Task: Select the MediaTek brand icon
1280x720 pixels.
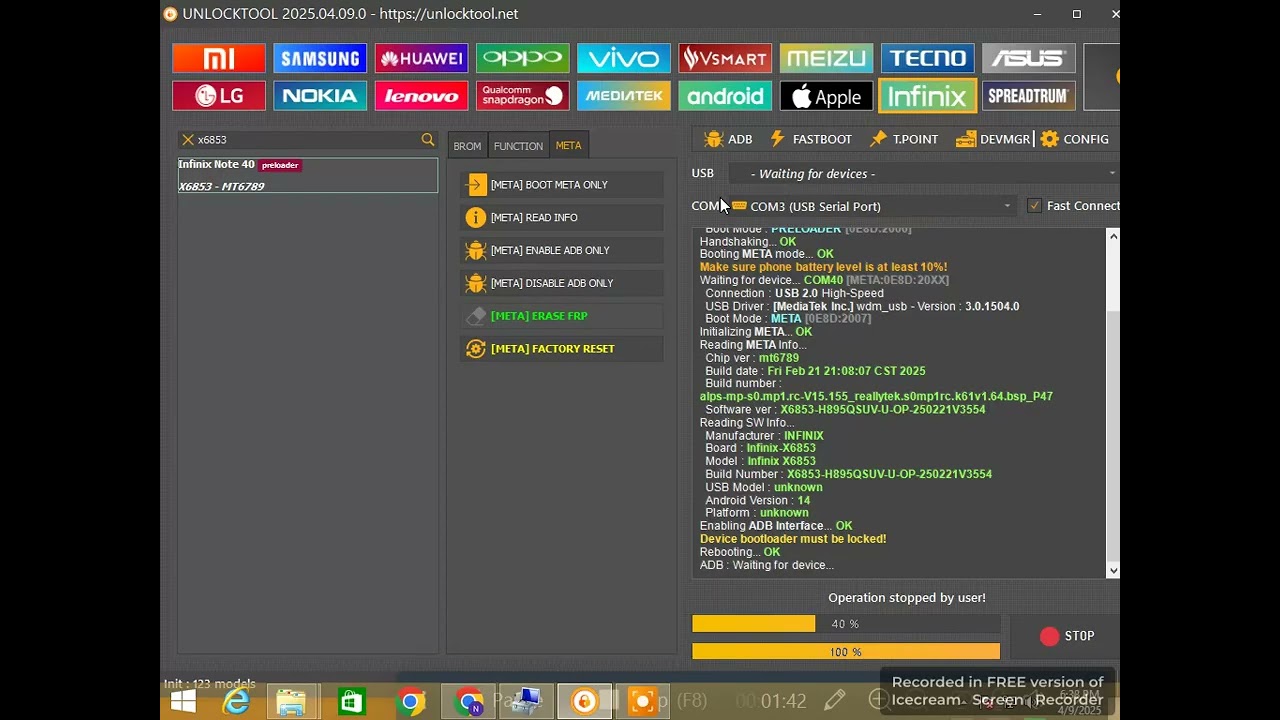Action: [x=624, y=96]
